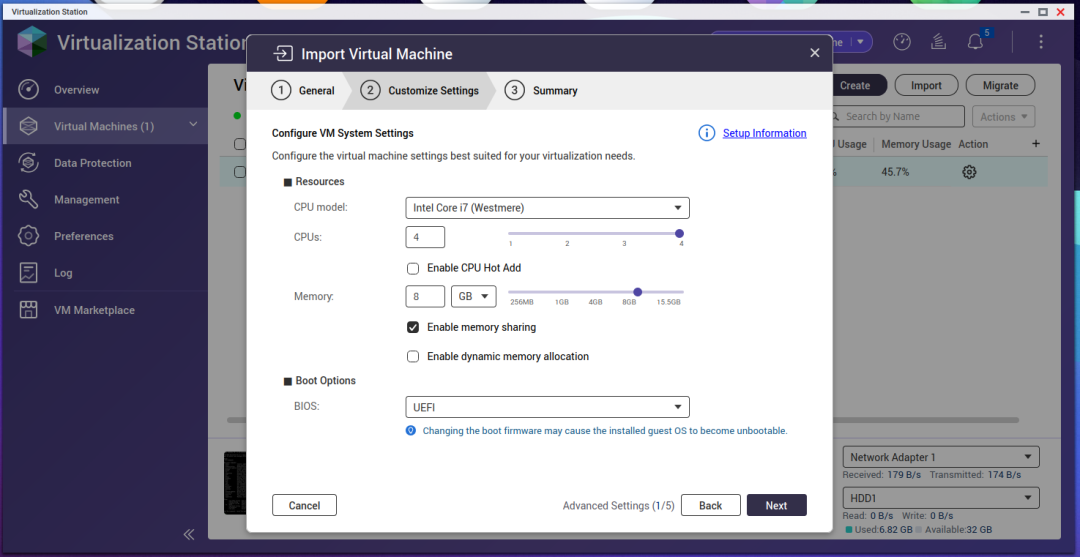
Task: Open the three-dot more options menu
Action: tap(1041, 42)
